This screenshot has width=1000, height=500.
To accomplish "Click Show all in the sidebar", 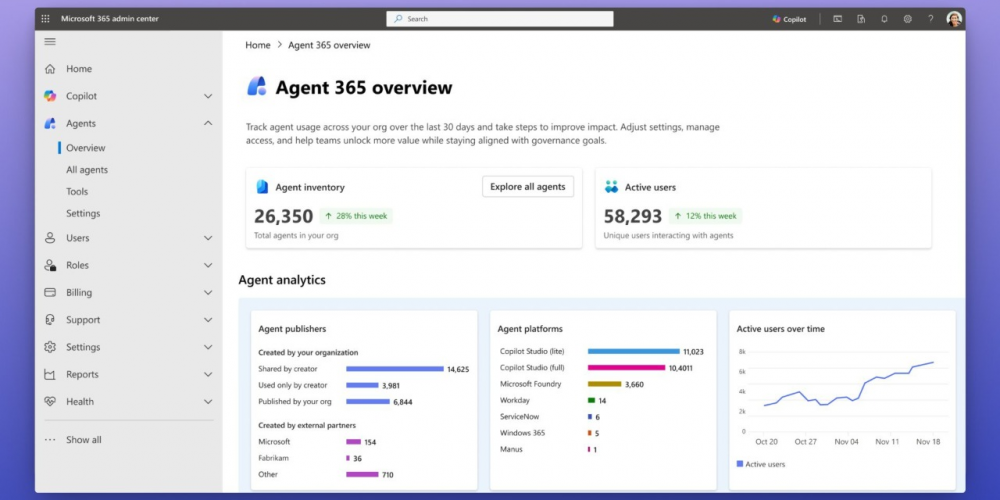I will point(84,440).
